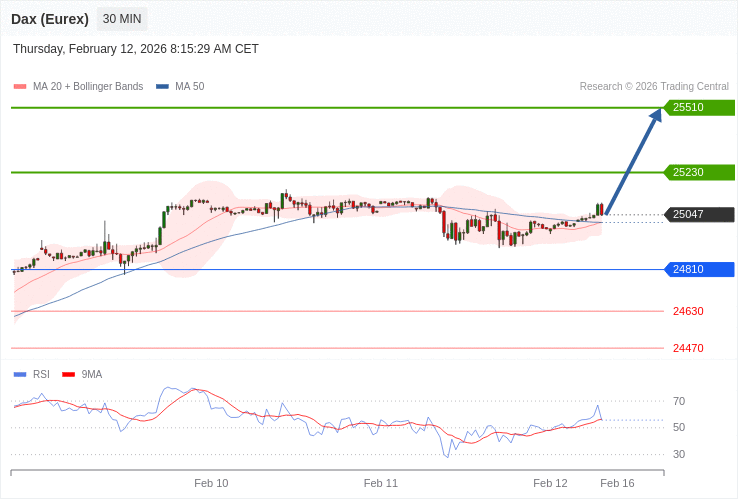Click the Feb 12 date axis label
The height and width of the screenshot is (500, 738).
(x=550, y=483)
